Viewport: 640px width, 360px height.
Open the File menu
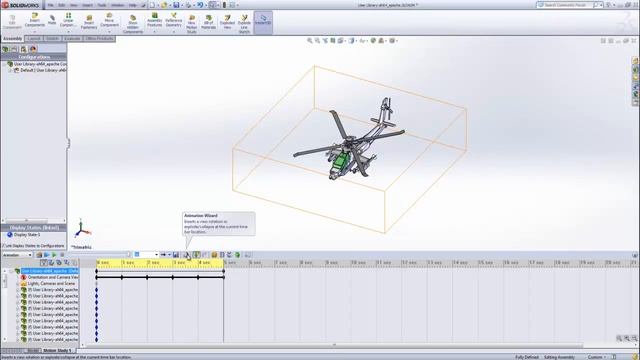pyautogui.click(x=51, y=5)
